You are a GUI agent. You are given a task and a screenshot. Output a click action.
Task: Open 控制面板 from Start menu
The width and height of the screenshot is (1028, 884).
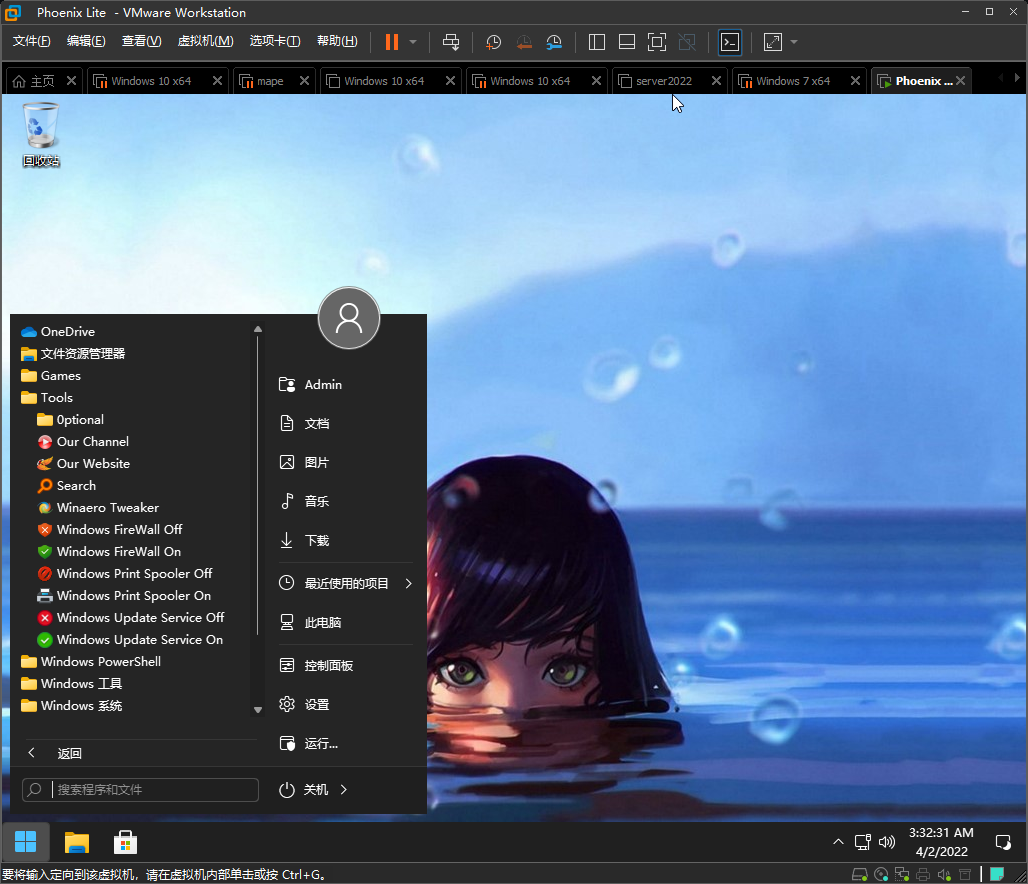[x=328, y=666]
